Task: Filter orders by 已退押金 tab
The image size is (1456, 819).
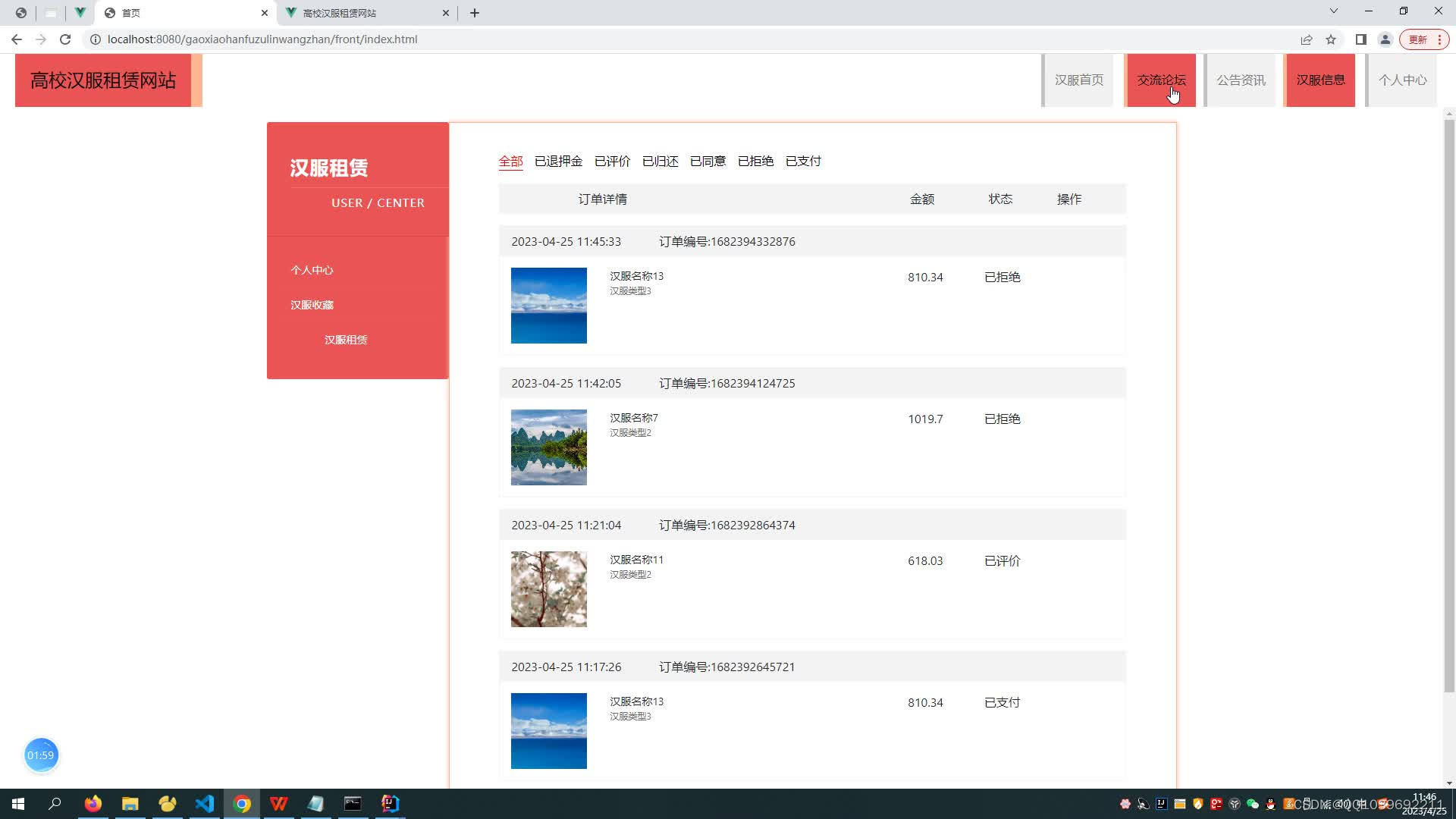Action: (x=558, y=161)
